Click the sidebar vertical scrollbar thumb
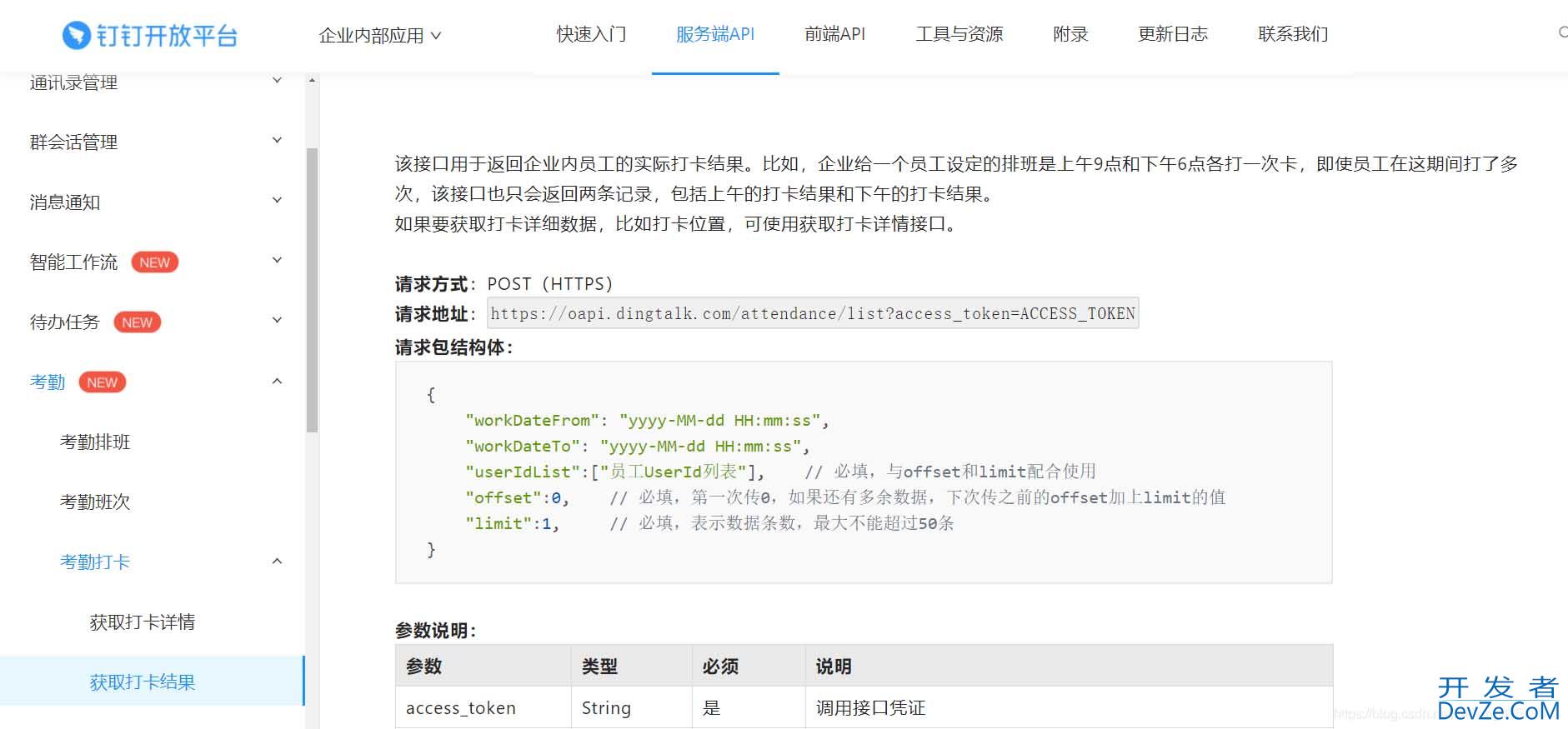 (x=312, y=290)
